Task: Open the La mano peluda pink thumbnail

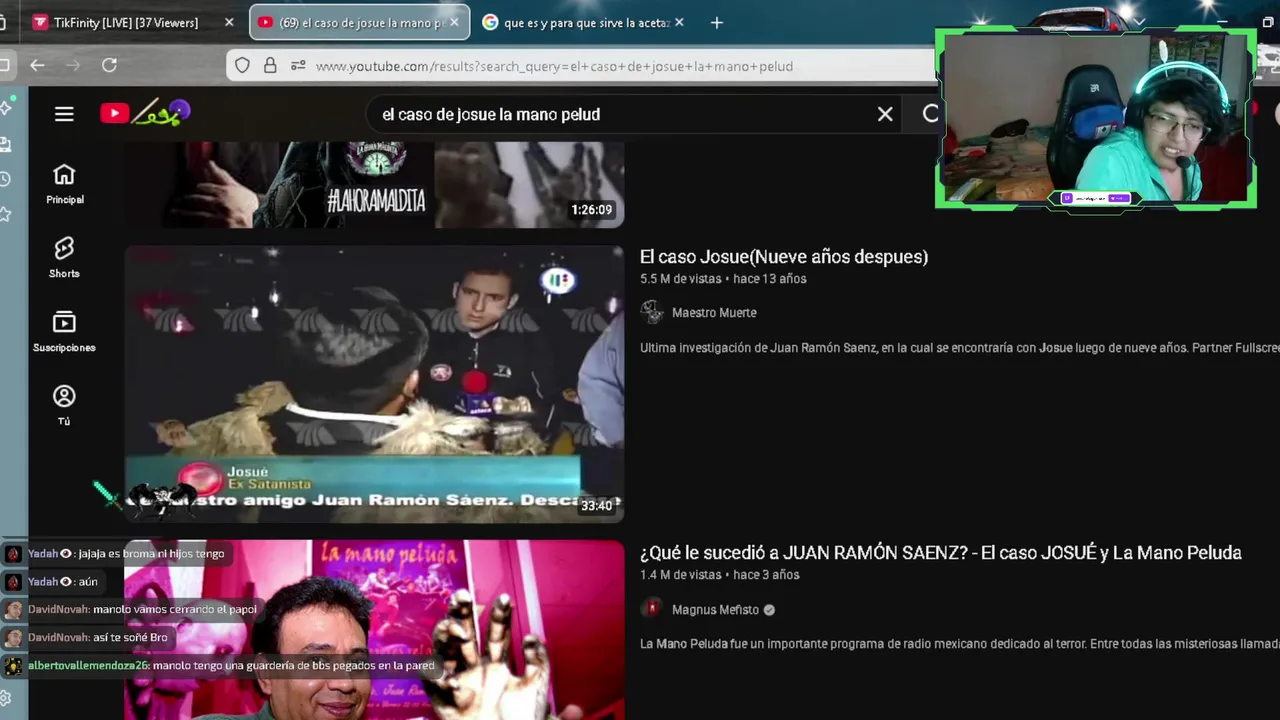Action: pos(374,630)
